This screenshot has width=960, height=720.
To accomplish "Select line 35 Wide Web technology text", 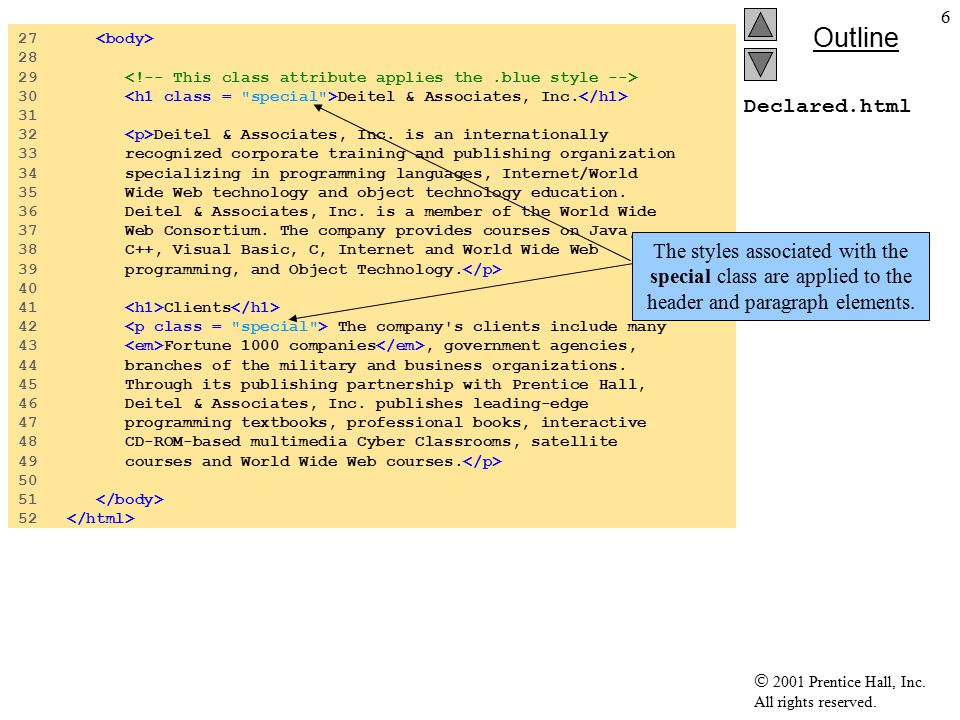I will click(375, 193).
